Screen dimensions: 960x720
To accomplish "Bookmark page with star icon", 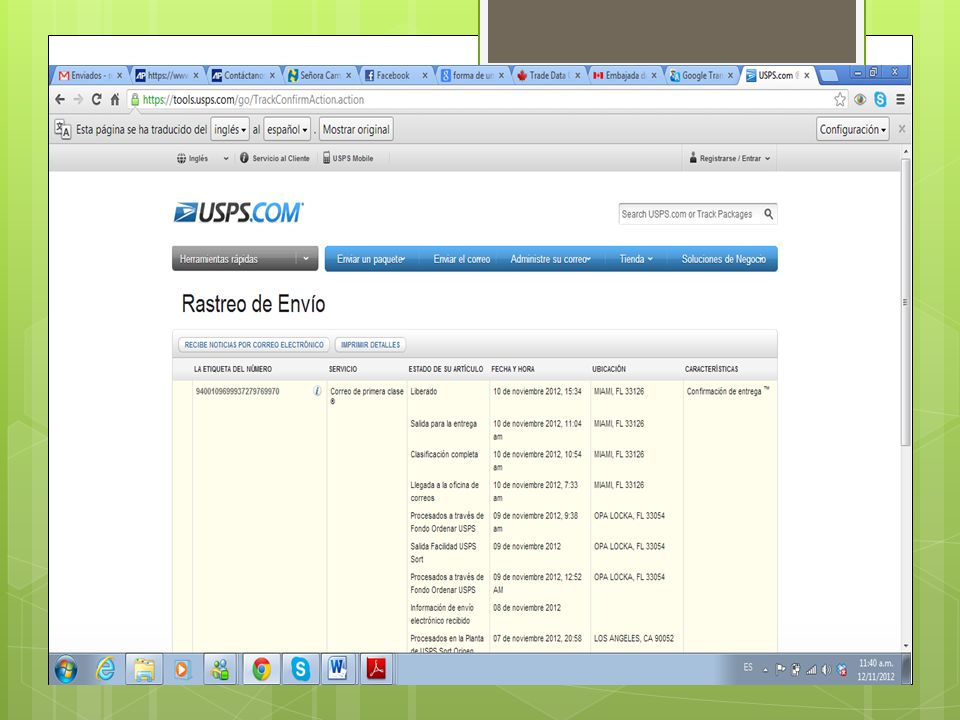I will (840, 99).
